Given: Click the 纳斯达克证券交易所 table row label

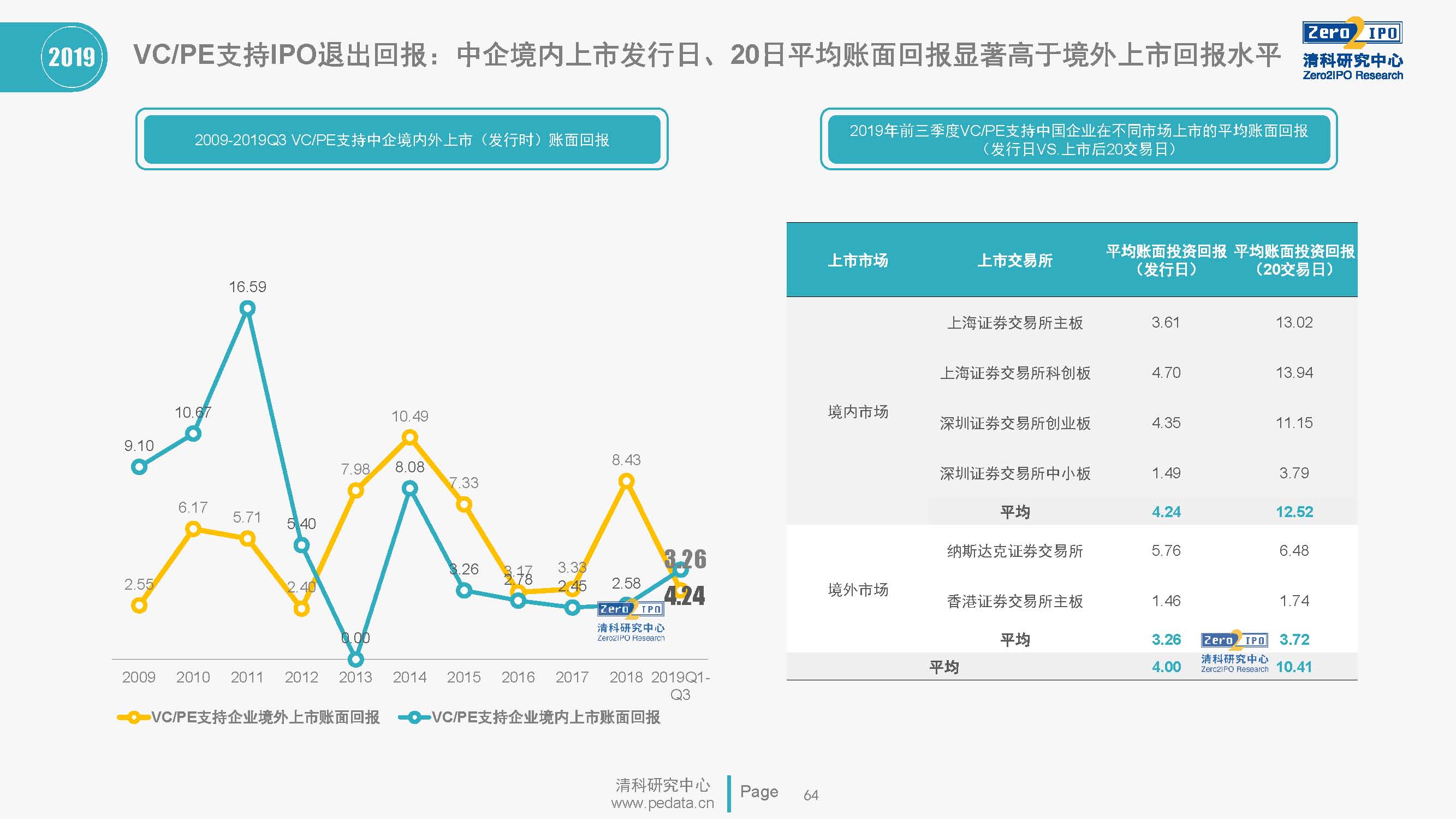Looking at the screenshot, I should coord(1014,550).
